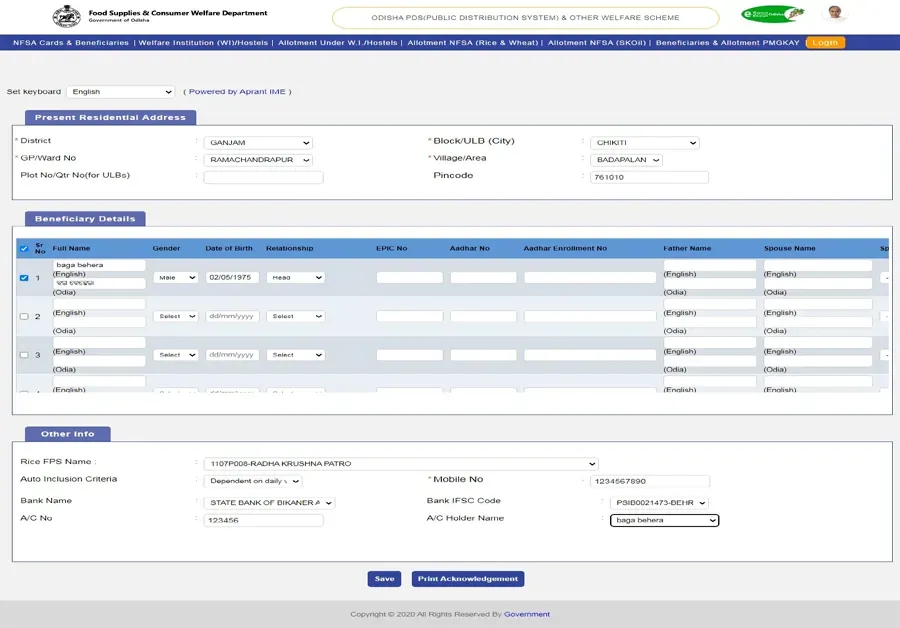
Task: Click row 1 Spouse Name English field
Action: coord(817,265)
